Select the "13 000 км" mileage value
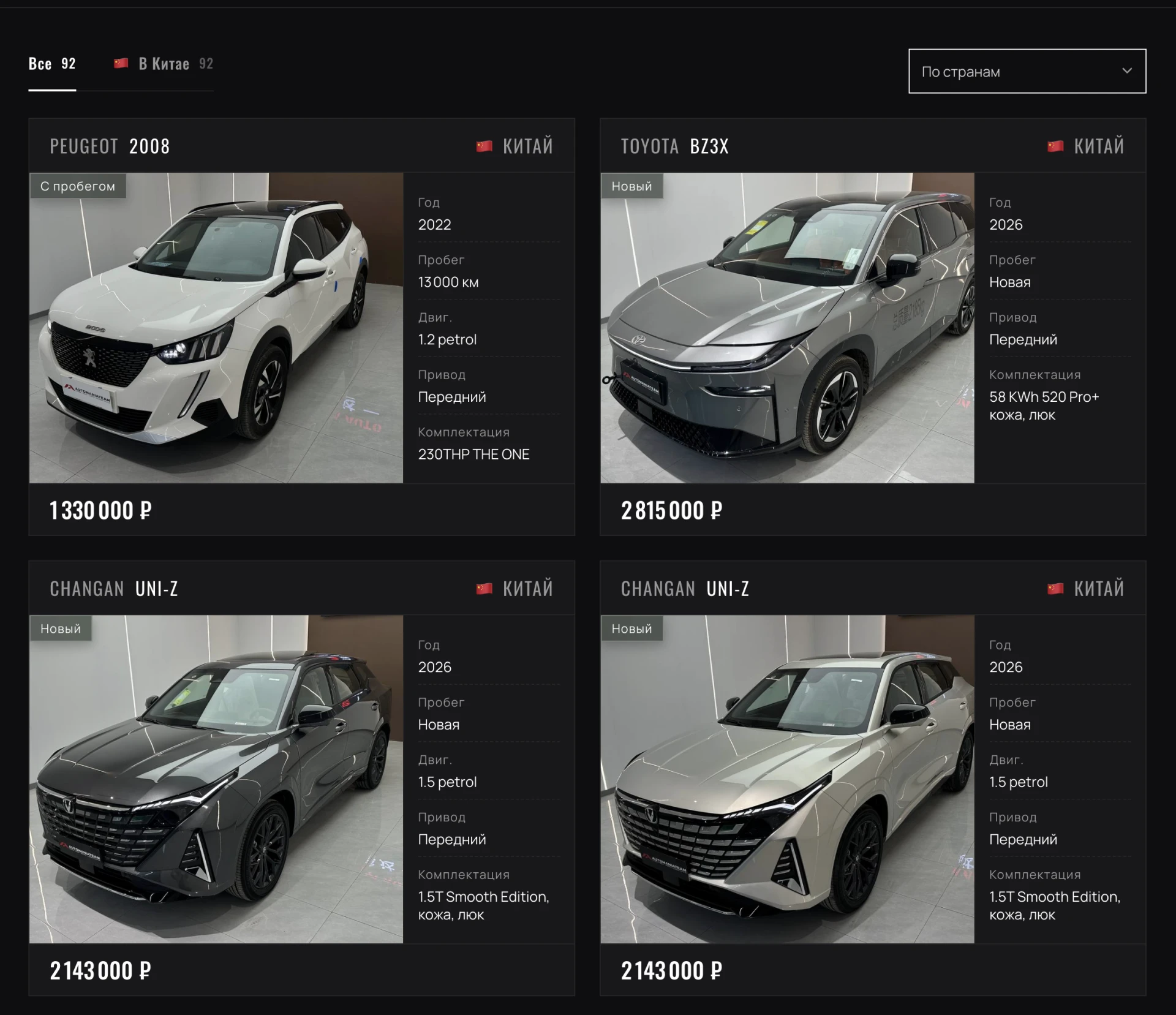Screen dimensions: 1176x1015 (448, 282)
